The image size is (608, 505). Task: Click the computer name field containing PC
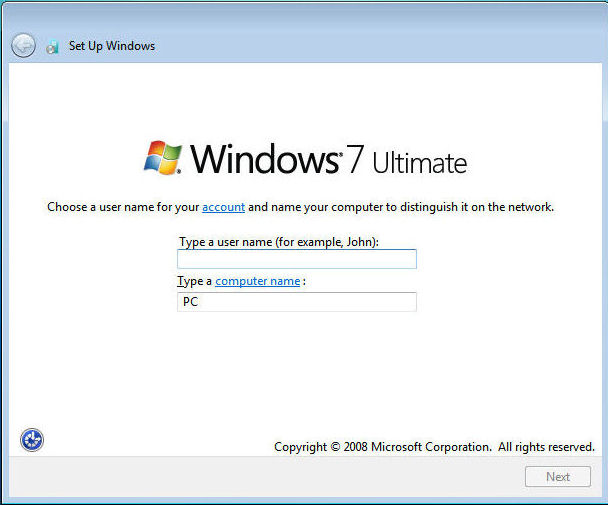pos(296,302)
